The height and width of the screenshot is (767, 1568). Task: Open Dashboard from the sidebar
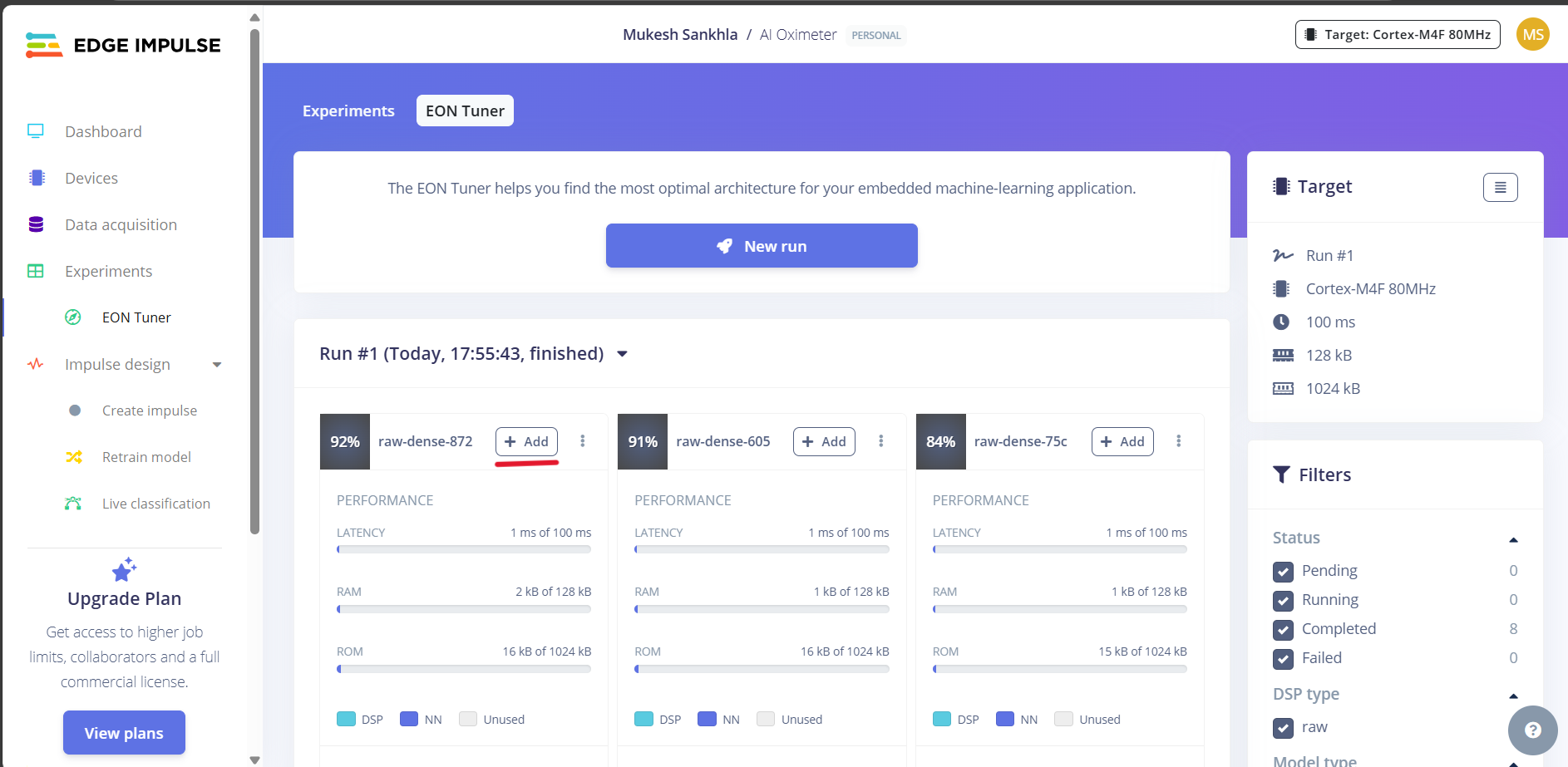click(x=103, y=131)
